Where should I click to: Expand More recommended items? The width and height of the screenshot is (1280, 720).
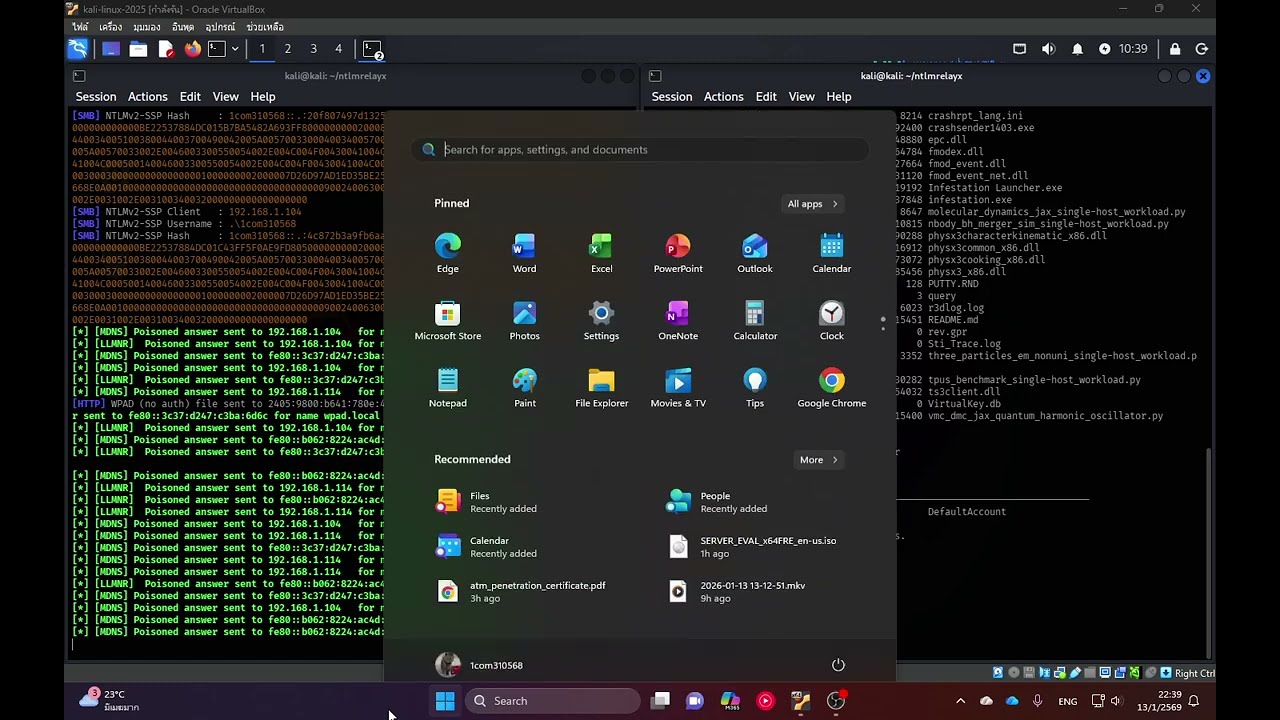click(x=818, y=460)
